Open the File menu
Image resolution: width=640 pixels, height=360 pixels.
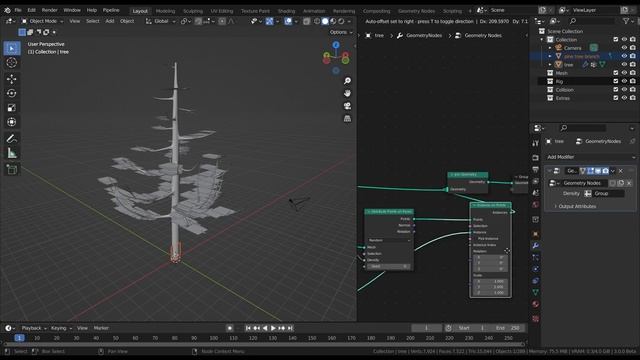pos(18,10)
